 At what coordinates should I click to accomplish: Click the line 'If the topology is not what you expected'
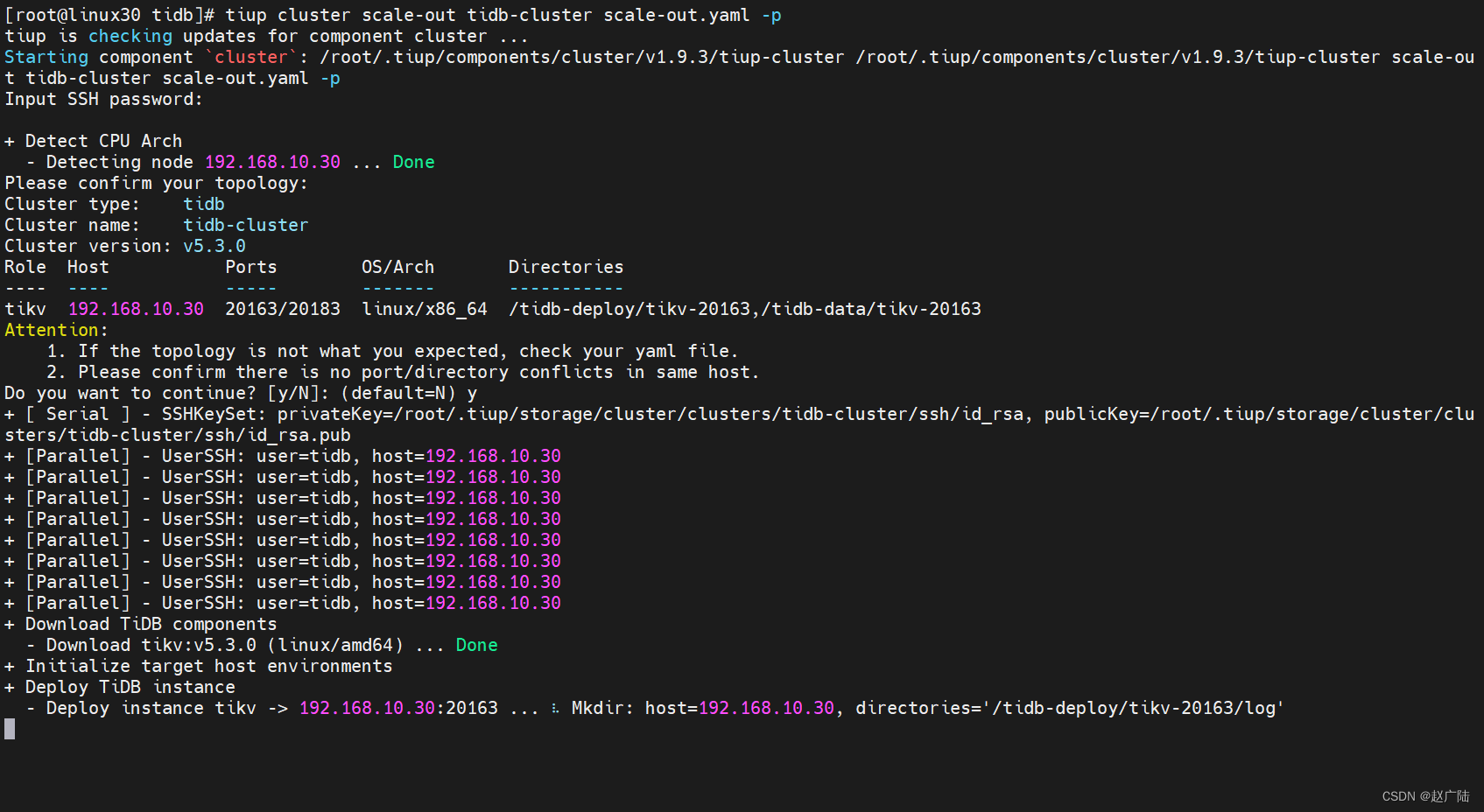[392, 351]
